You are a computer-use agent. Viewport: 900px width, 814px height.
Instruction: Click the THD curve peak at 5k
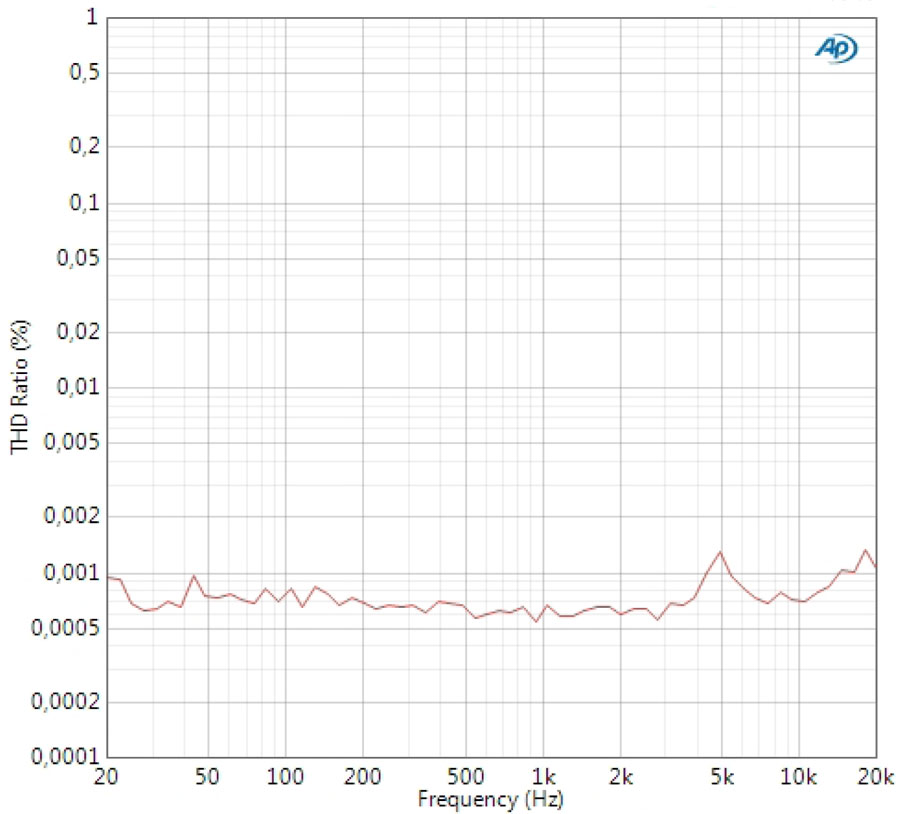pos(720,552)
